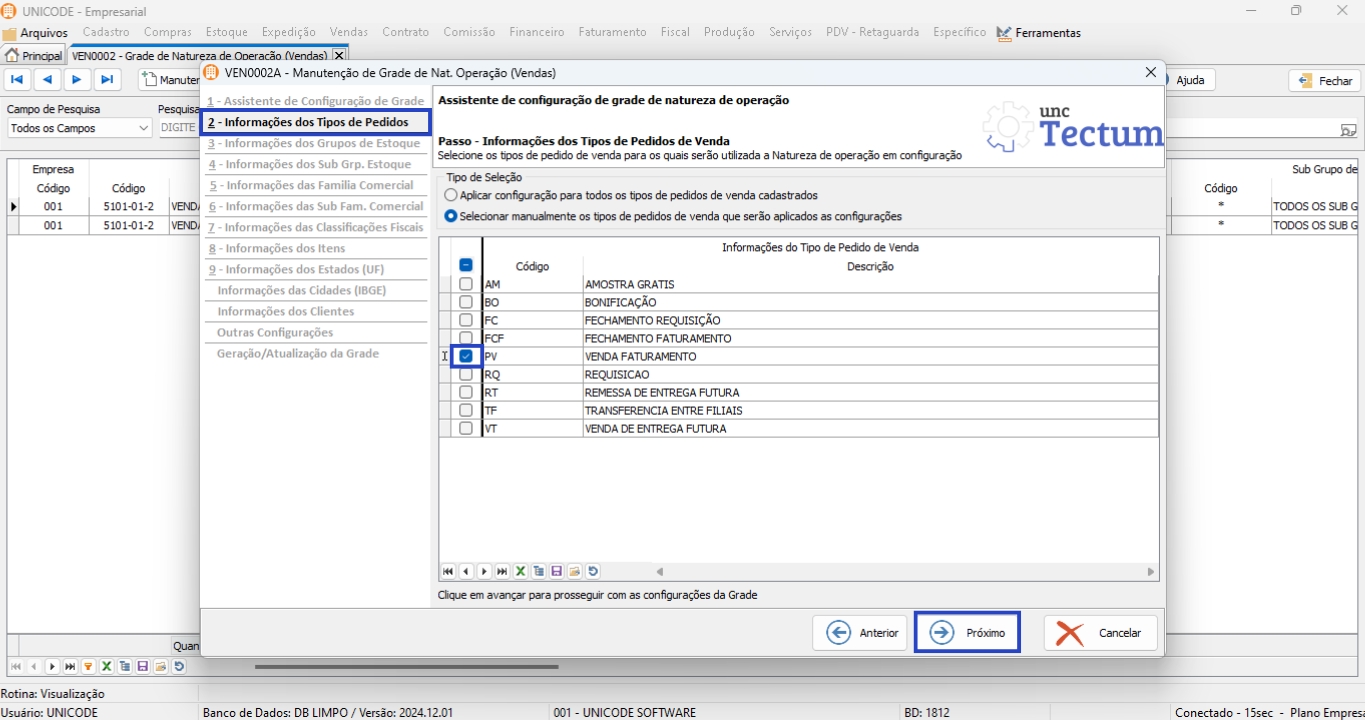This screenshot has height=720, width=1365.
Task: Click the right arrow of the dialog grid's horizontal scrollbar
Action: click(1151, 572)
